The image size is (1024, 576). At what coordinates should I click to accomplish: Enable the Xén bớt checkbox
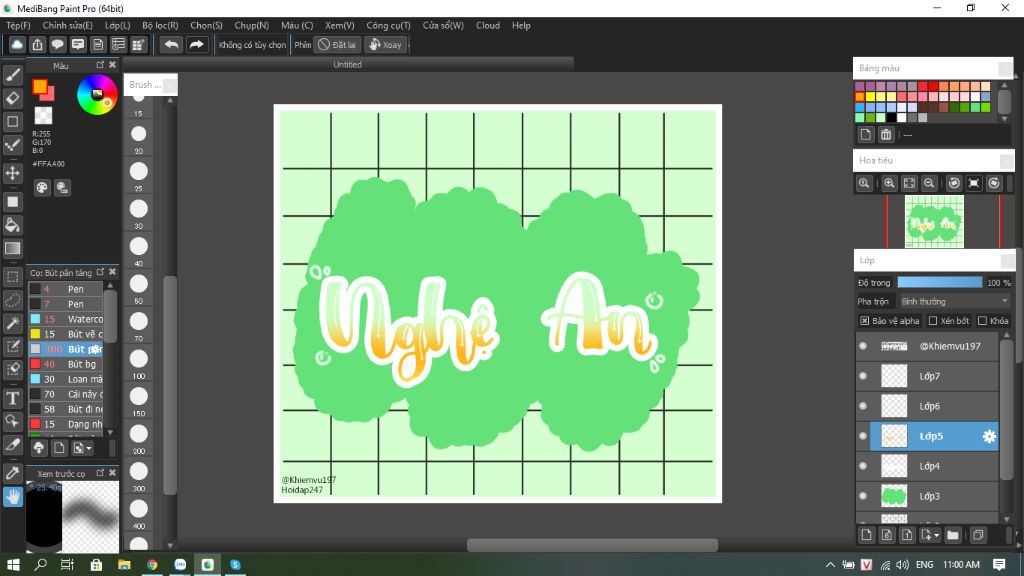(933, 321)
